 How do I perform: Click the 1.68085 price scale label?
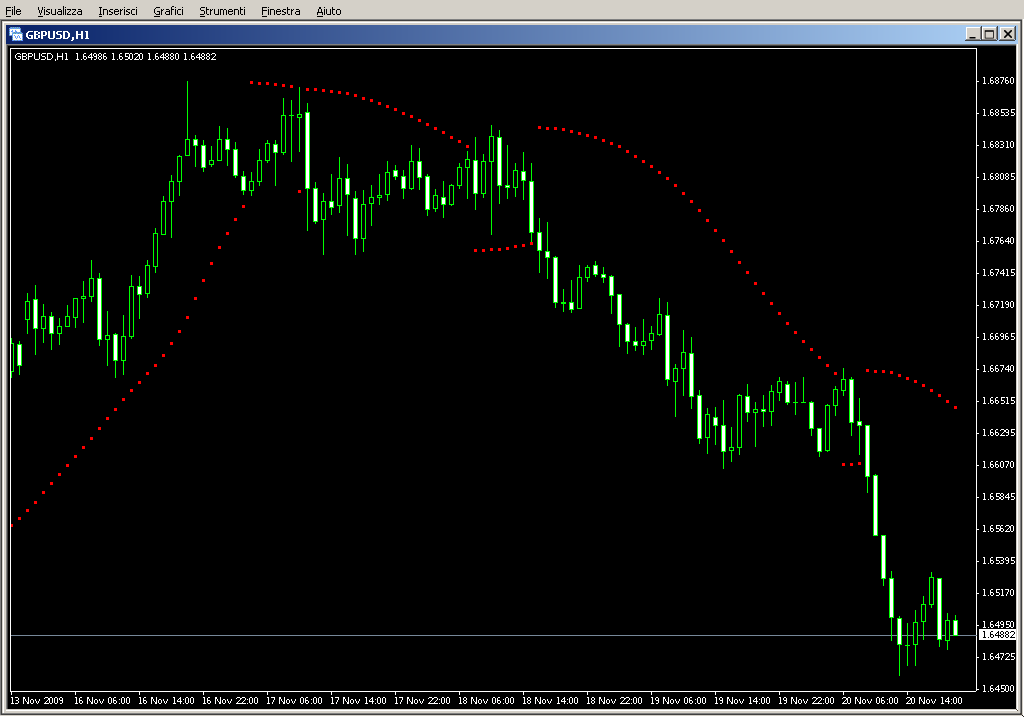pyautogui.click(x=998, y=177)
